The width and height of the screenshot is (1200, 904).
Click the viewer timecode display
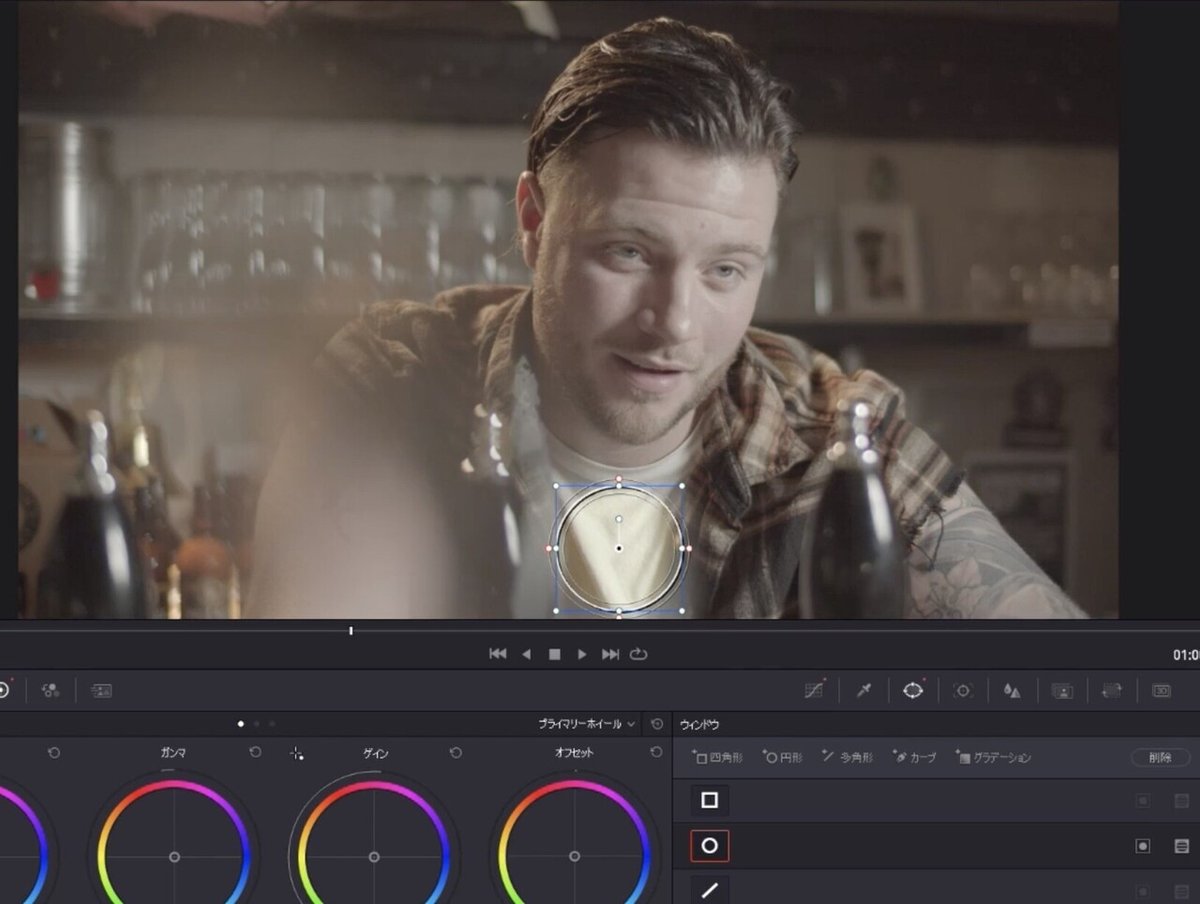(1186, 655)
